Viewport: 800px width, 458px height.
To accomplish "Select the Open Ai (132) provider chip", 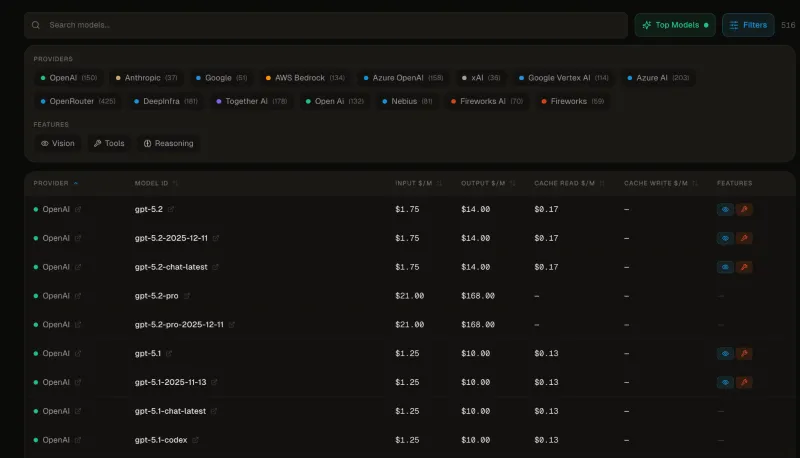I will (335, 101).
